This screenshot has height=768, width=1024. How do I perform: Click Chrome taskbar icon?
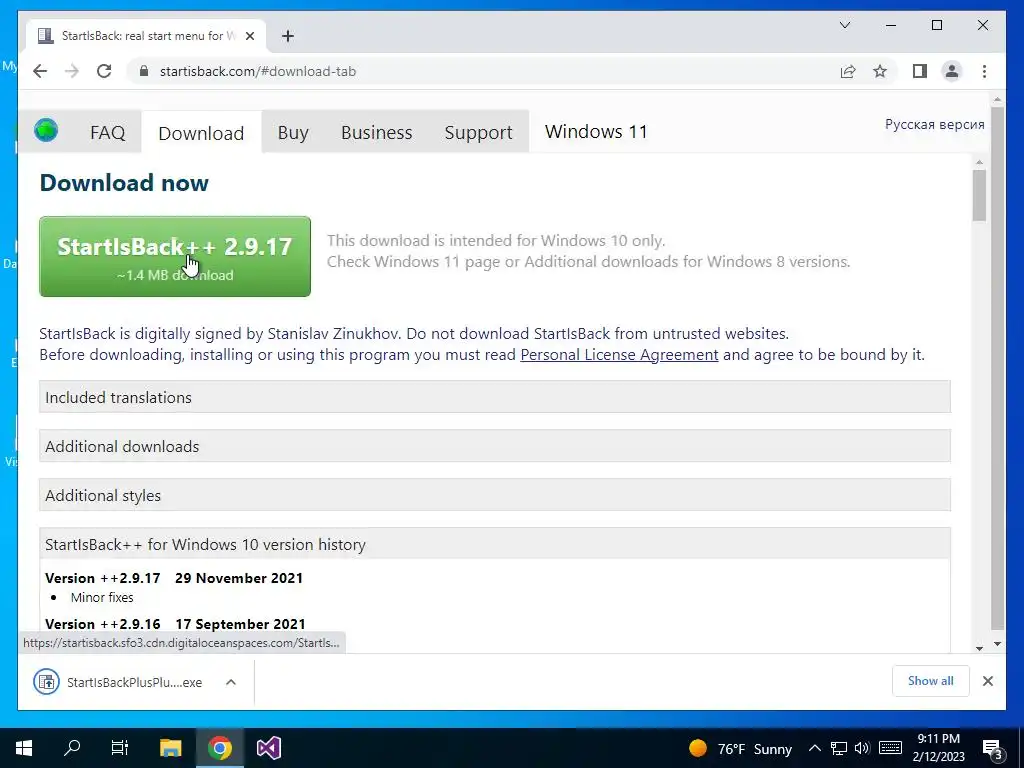pyautogui.click(x=220, y=748)
